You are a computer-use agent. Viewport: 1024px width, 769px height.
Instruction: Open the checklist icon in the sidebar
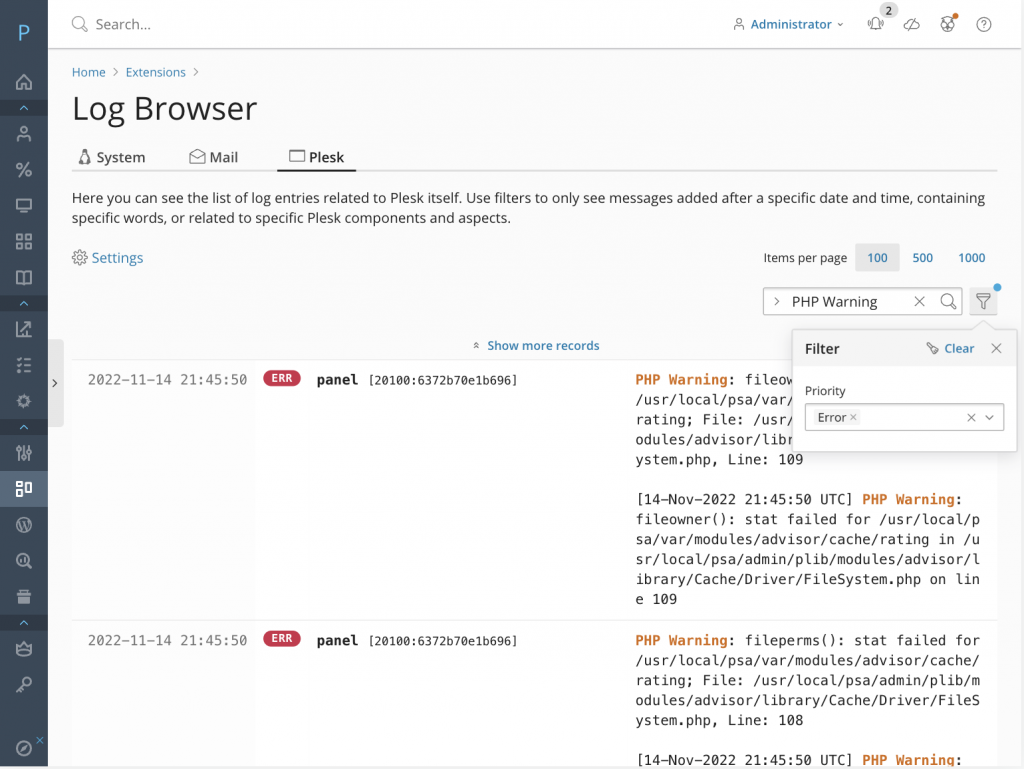point(24,366)
